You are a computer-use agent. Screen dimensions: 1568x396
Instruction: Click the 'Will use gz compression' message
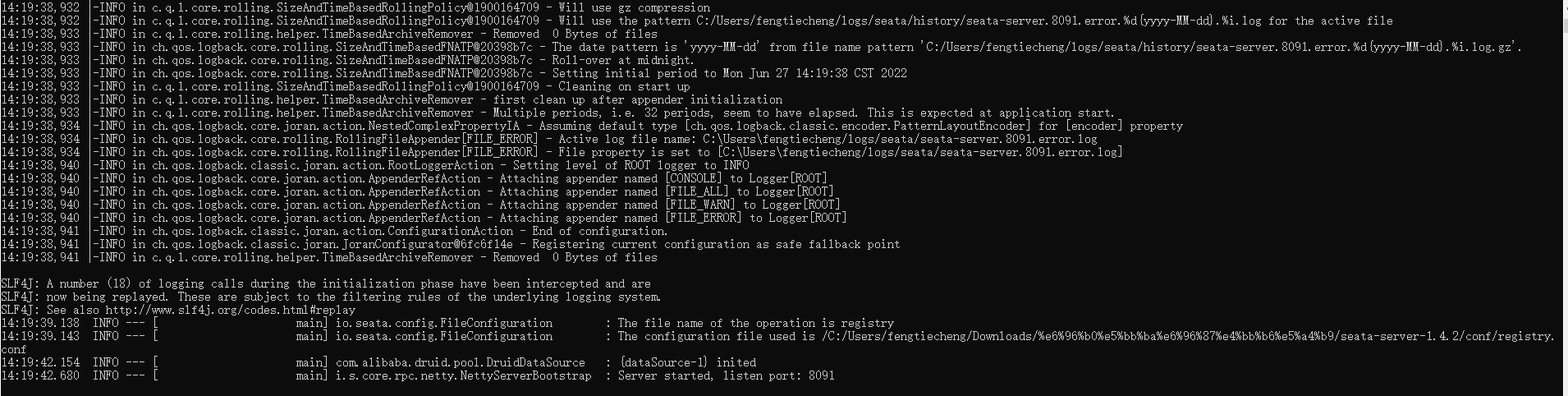tap(634, 7)
